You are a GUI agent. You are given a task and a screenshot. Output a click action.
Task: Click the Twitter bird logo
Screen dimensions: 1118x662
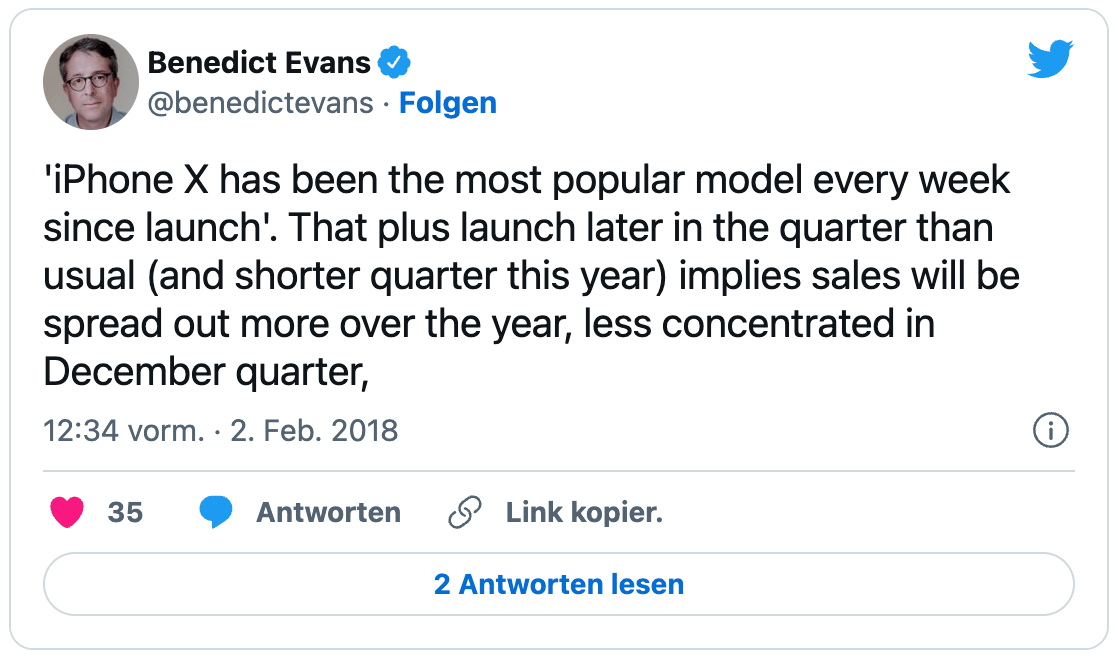(x=1050, y=58)
